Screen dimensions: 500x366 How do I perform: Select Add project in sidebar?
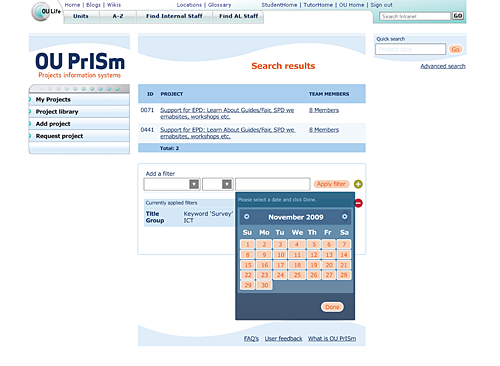(79, 124)
